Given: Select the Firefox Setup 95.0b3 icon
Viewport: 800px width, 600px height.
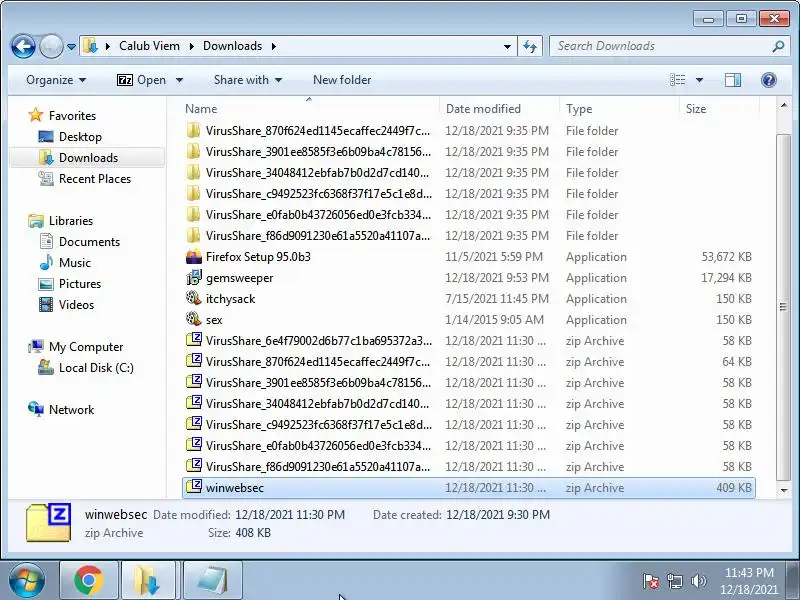Looking at the screenshot, I should (x=194, y=257).
